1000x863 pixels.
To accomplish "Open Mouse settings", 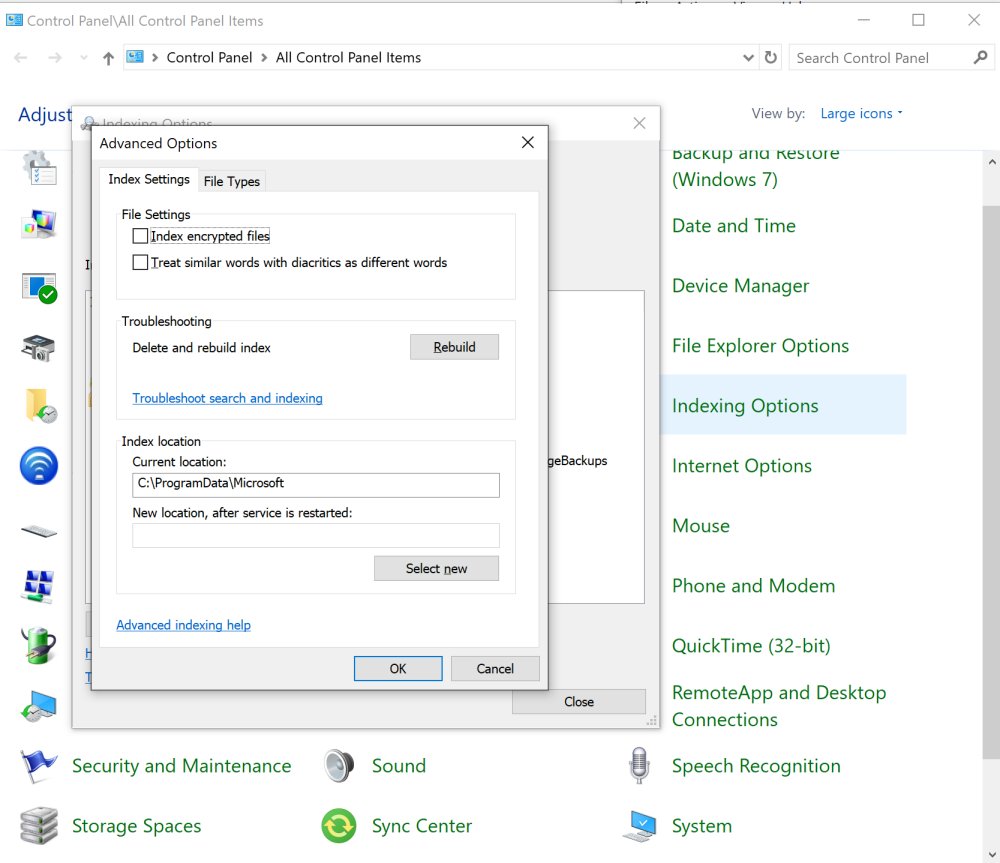I will (x=700, y=526).
